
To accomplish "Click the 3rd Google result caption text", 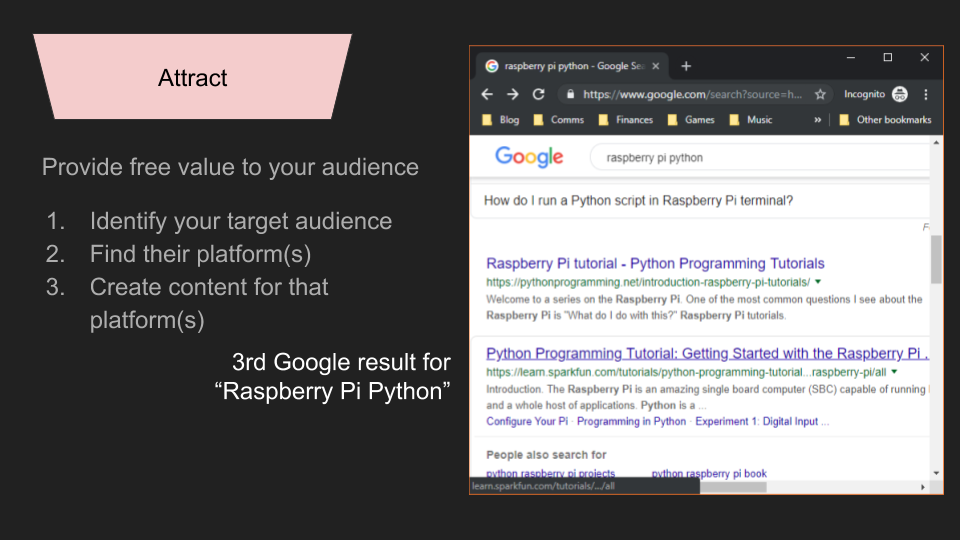I will 333,377.
